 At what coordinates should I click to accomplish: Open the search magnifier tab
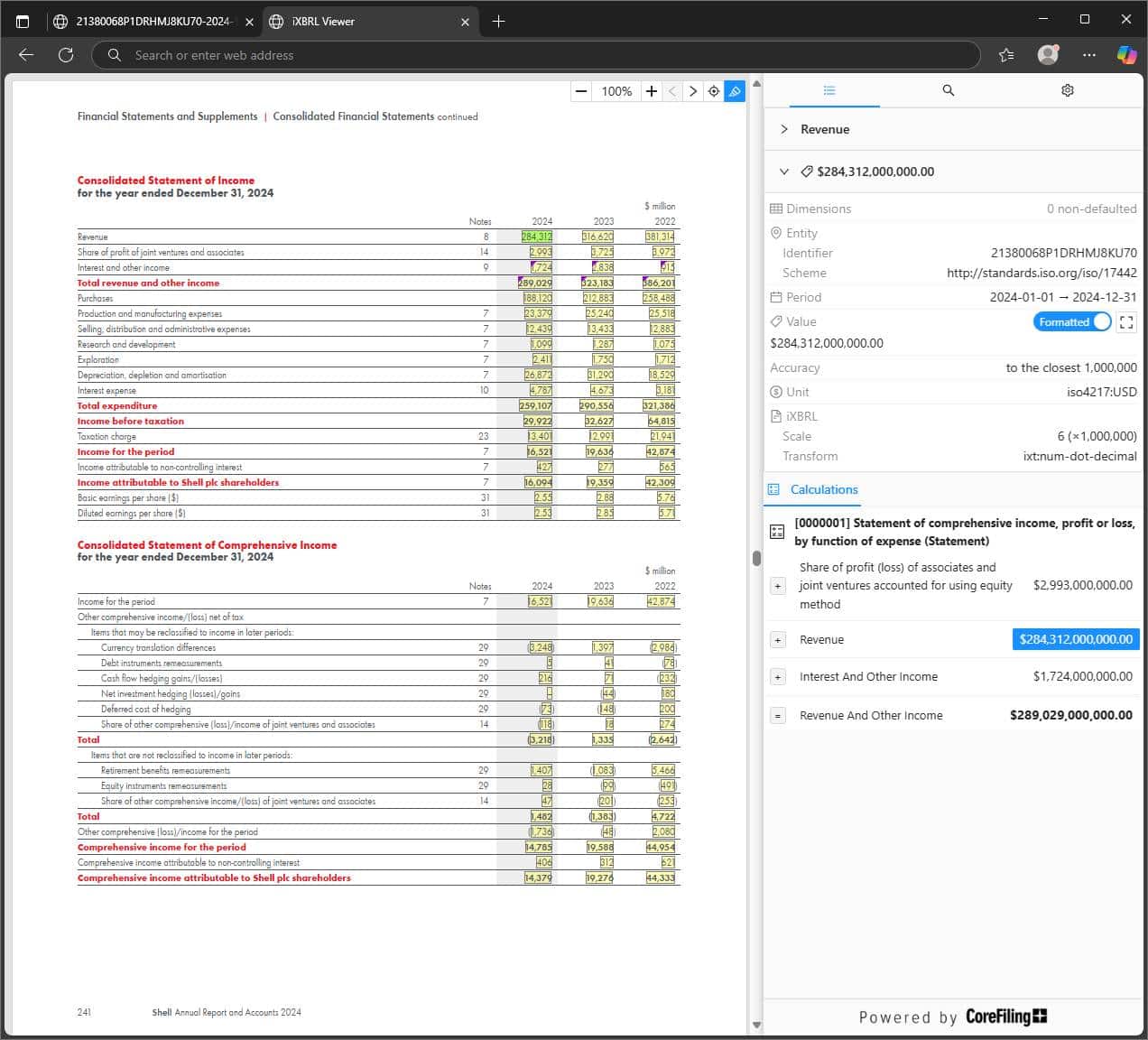pos(948,90)
